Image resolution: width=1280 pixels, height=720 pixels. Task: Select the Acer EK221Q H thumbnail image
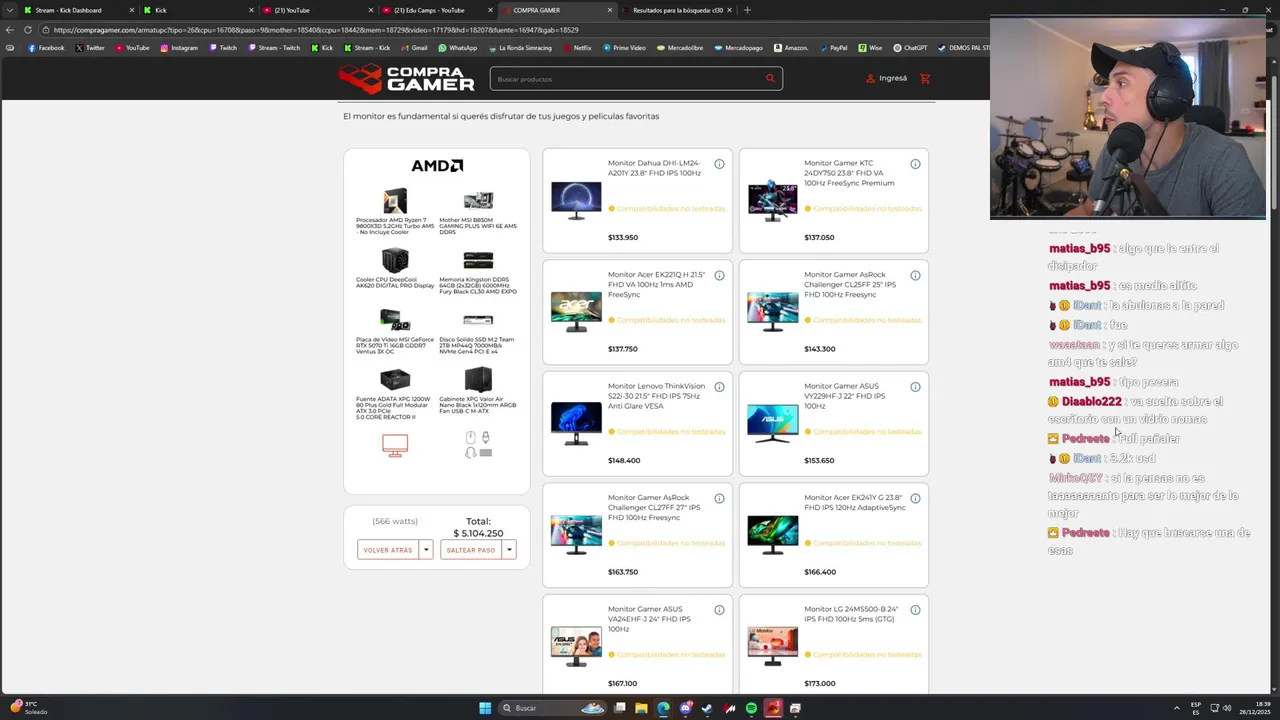coord(576,312)
